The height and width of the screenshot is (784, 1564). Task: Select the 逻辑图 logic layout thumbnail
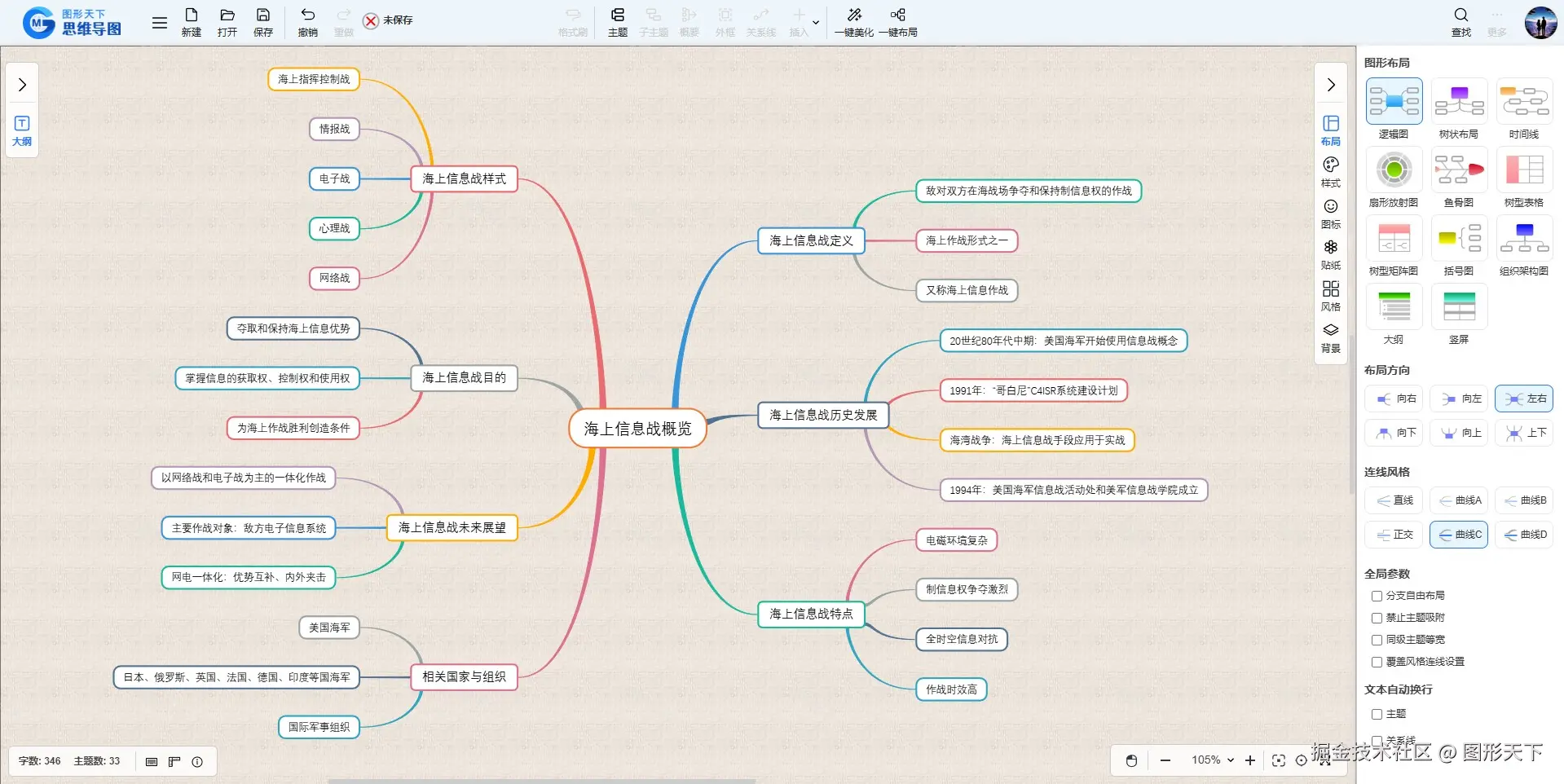pos(1394,101)
